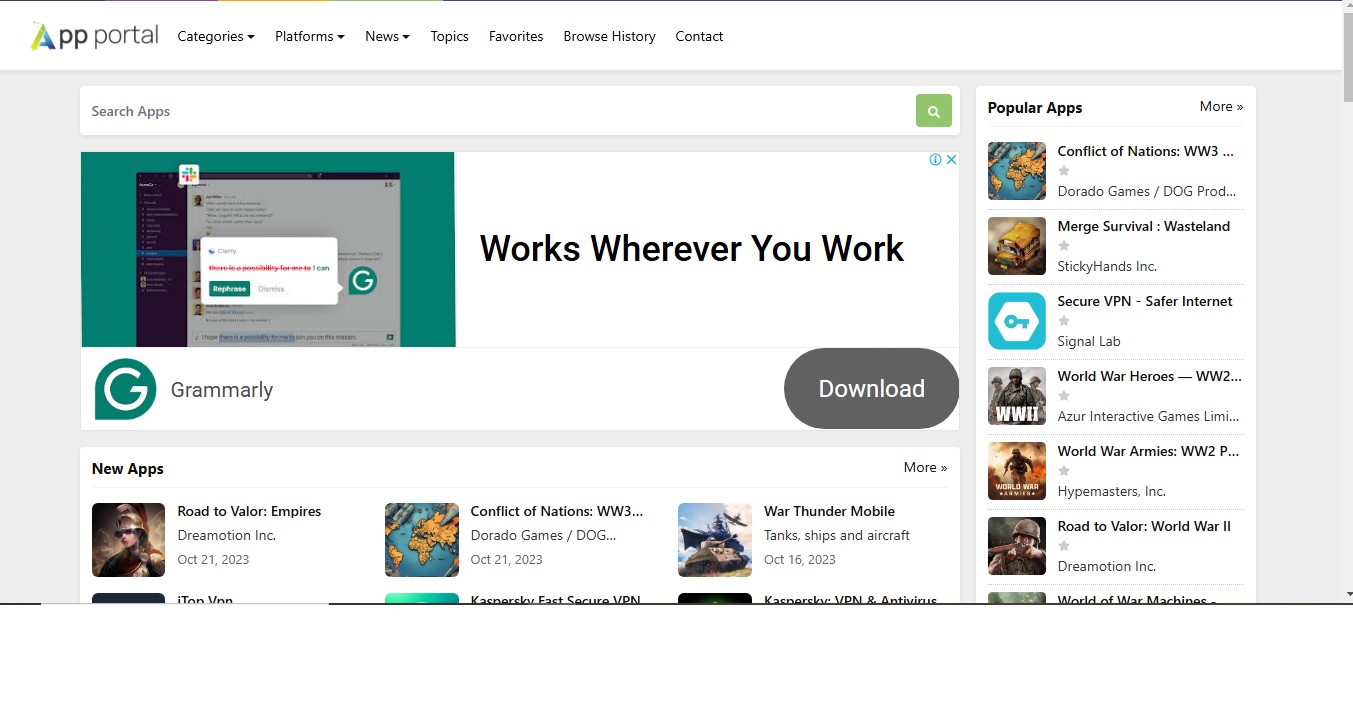Open Road to Valor: World War II link

(x=1144, y=526)
